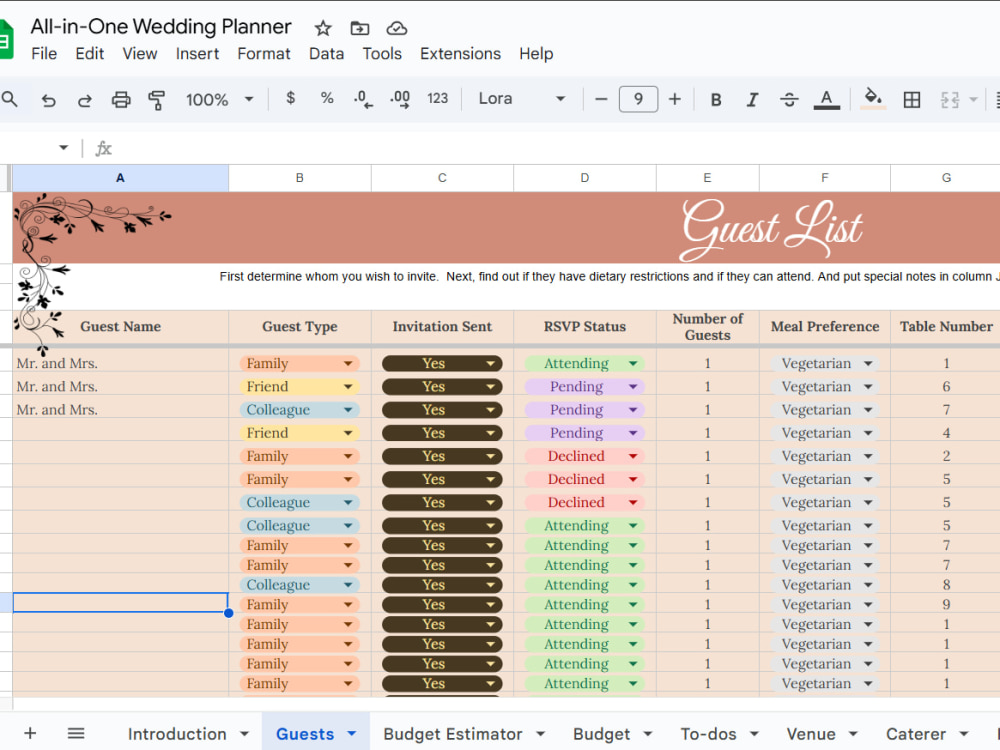Toggle strikethrough formatting

click(789, 99)
